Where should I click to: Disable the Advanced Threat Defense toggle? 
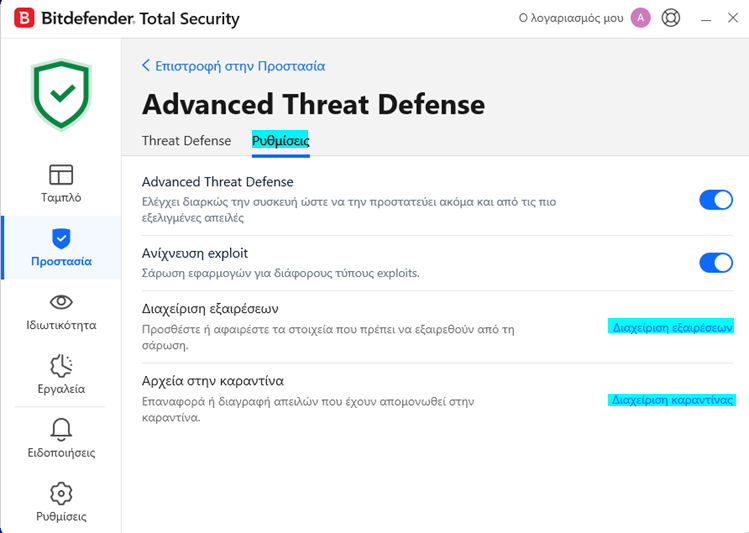click(x=716, y=200)
